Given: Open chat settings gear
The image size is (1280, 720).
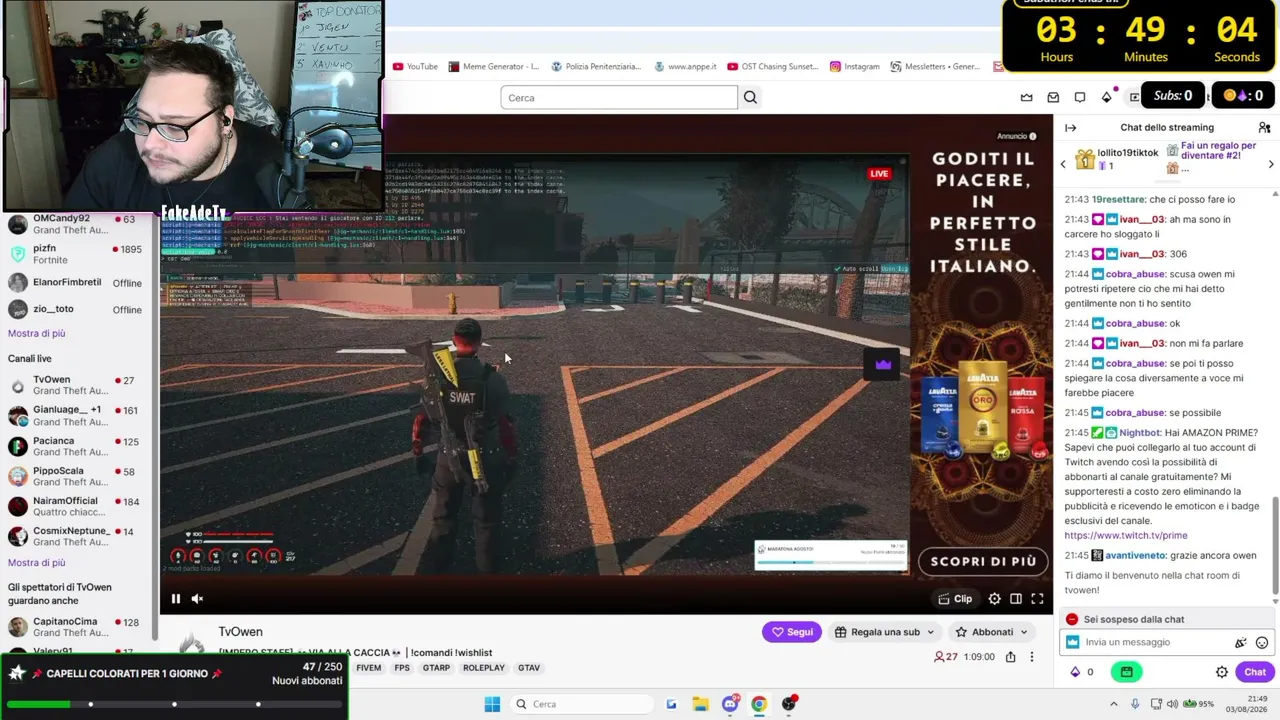Looking at the screenshot, I should coord(1222,672).
